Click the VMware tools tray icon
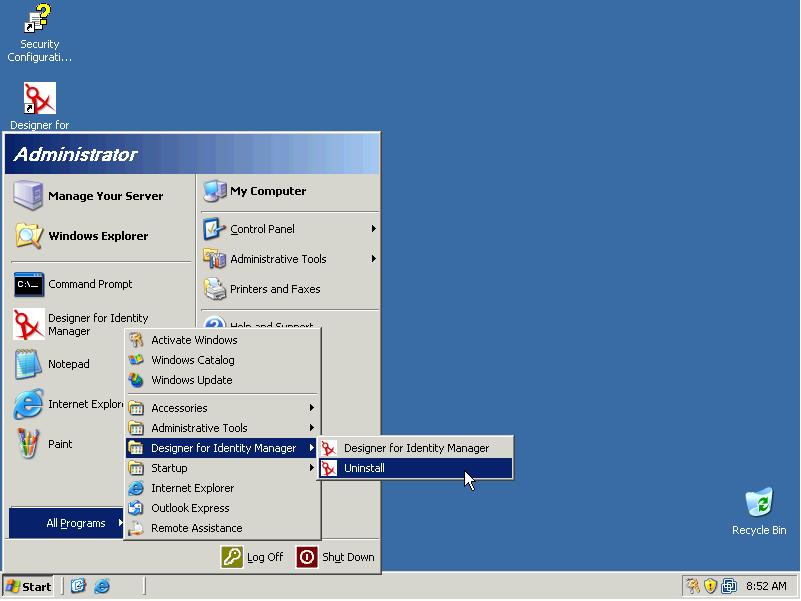 (728, 586)
